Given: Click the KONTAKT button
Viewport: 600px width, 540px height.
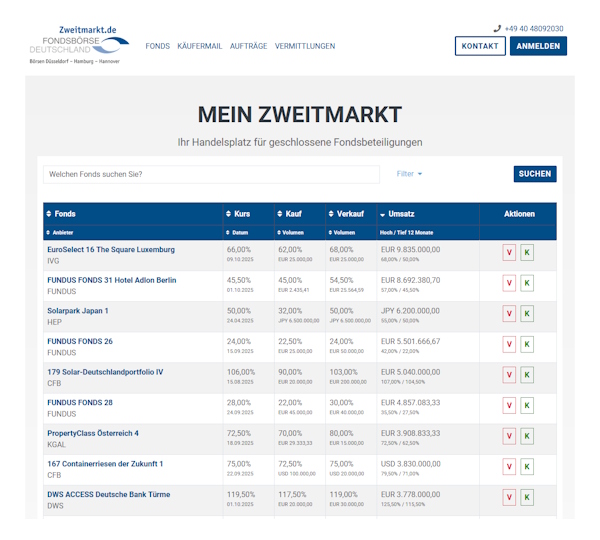Looking at the screenshot, I should click(x=480, y=46).
